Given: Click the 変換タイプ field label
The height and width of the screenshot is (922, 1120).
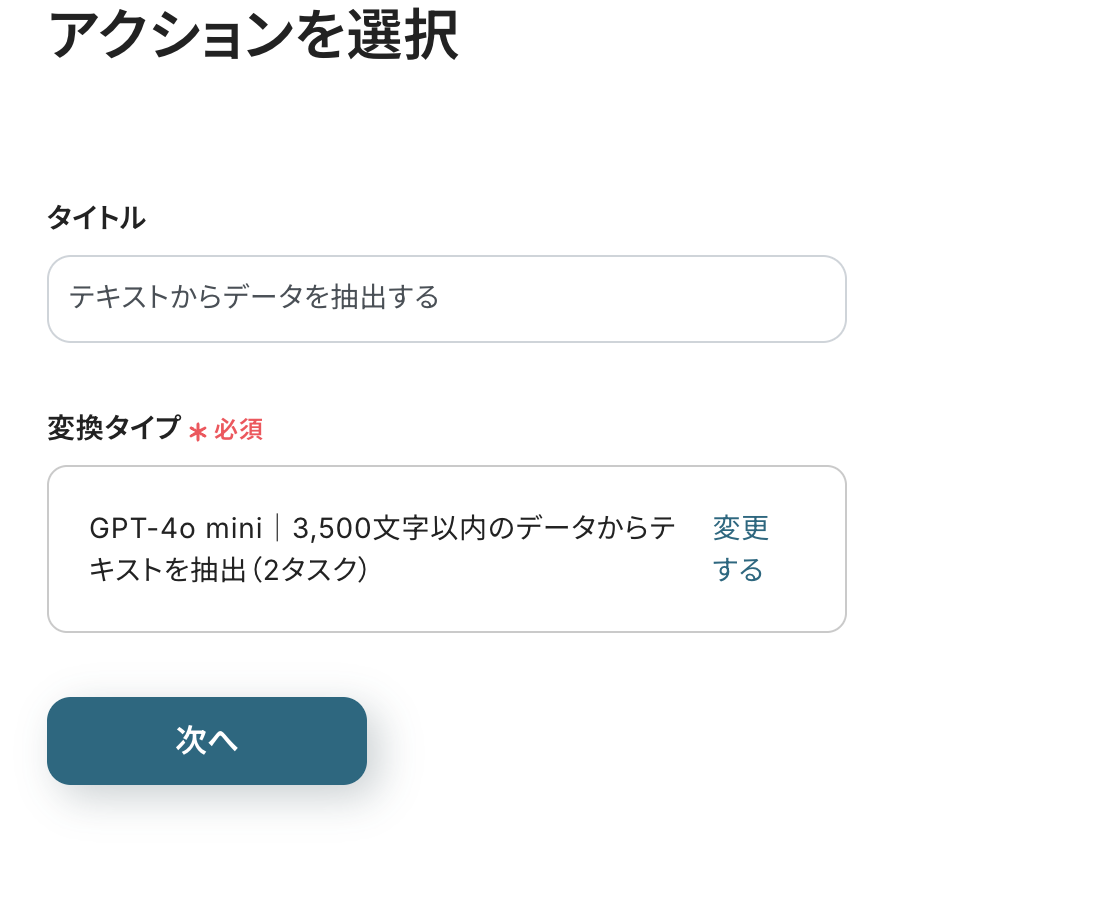Looking at the screenshot, I should click(x=114, y=429).
